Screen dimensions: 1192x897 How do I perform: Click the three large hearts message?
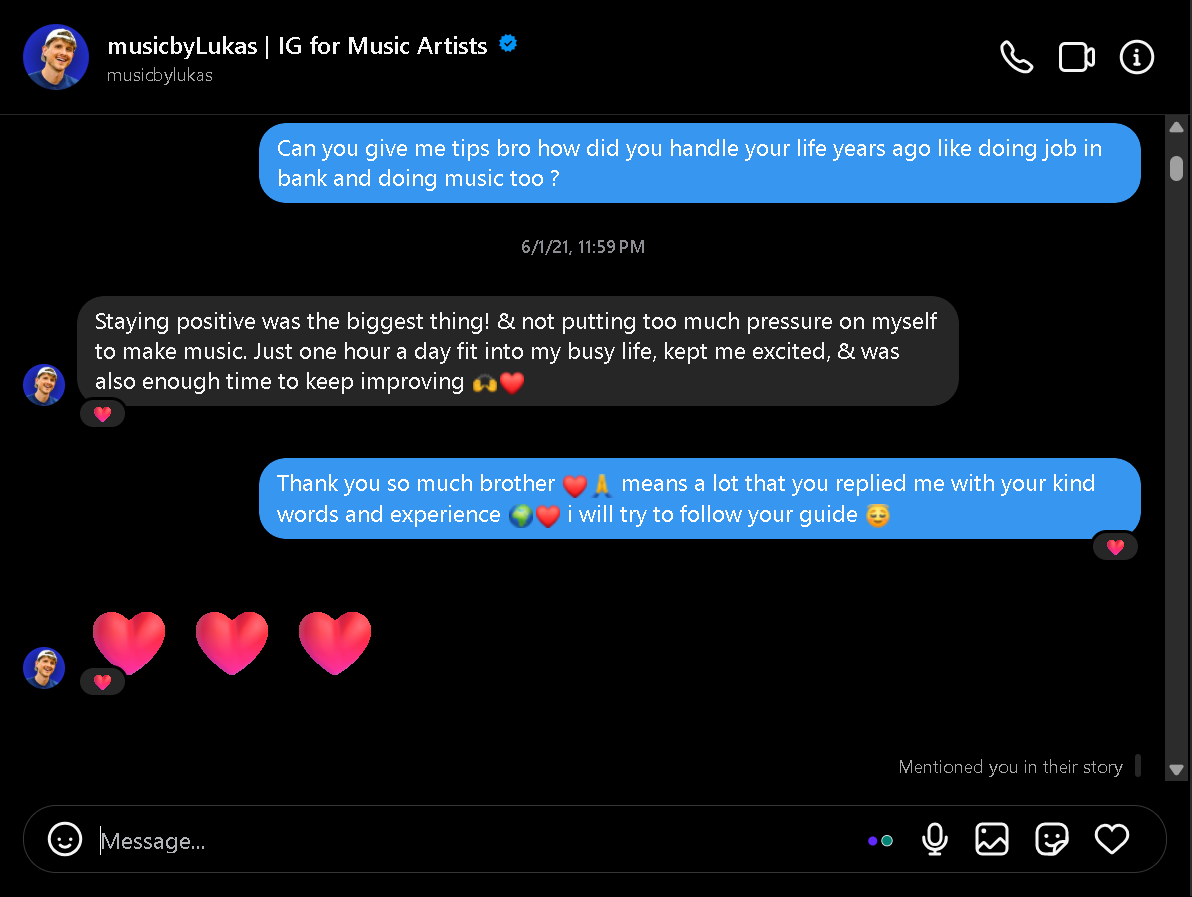pos(232,642)
